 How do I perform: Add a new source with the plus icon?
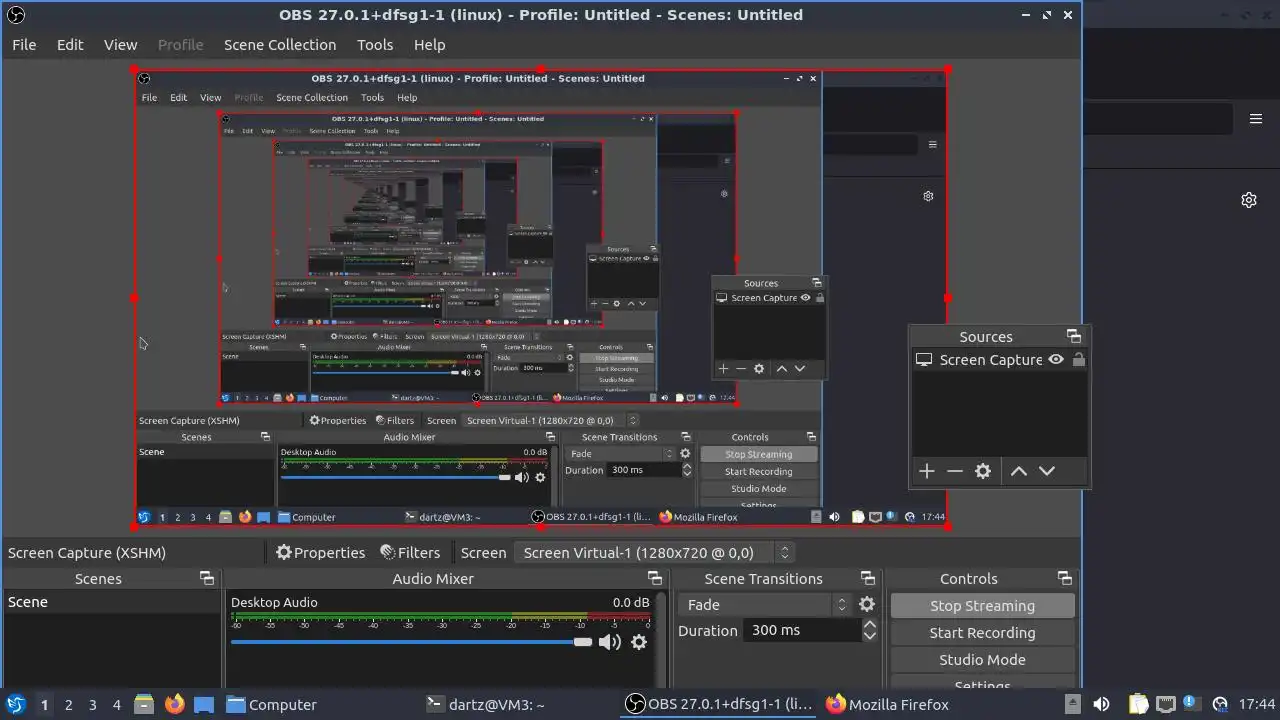coord(927,471)
